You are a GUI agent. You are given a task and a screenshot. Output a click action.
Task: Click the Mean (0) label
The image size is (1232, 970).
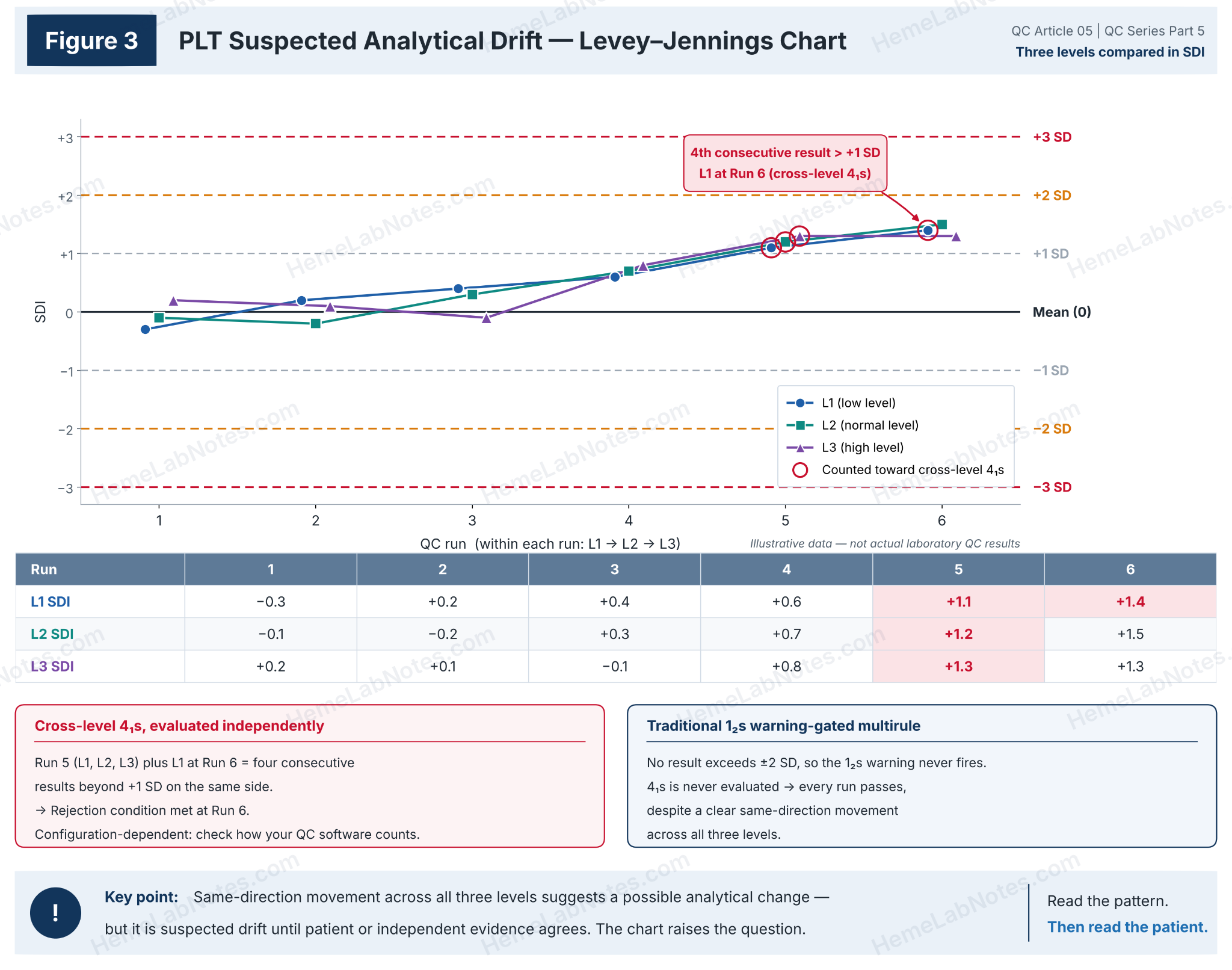click(x=1062, y=312)
